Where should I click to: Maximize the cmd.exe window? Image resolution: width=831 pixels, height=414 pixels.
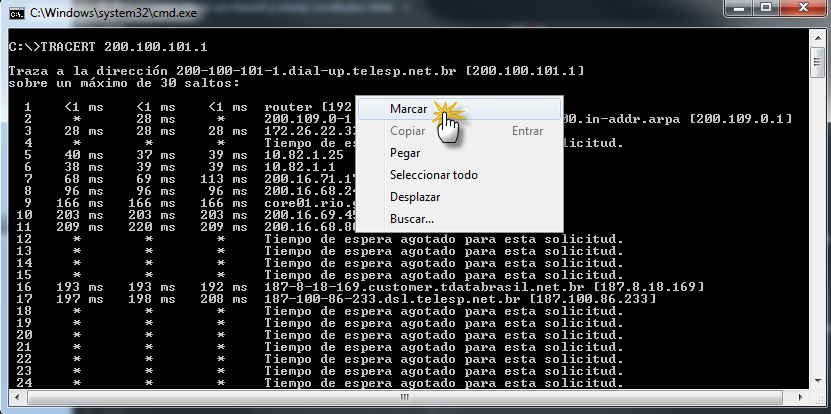coord(766,8)
